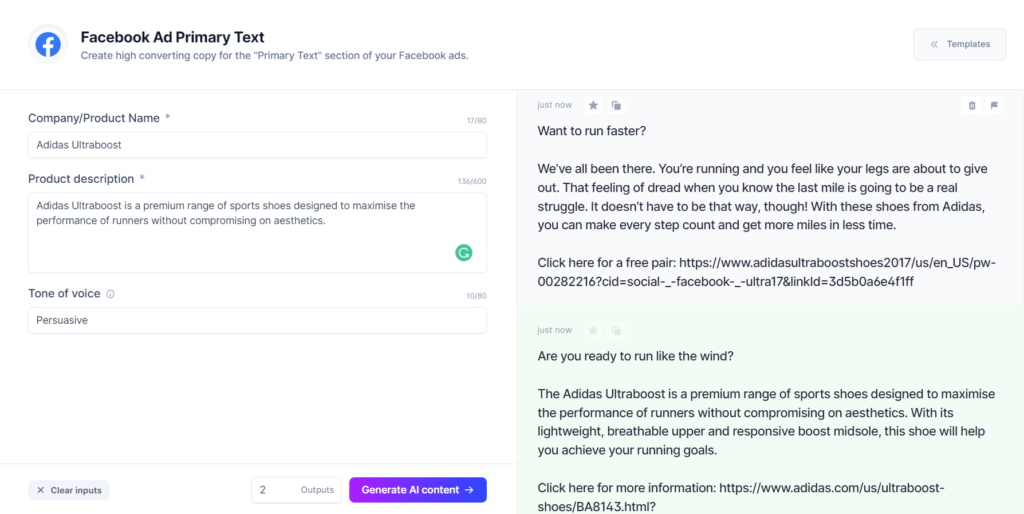Viewport: 1024px width, 514px height.
Task: Click the "Product description" label
Action: (81, 179)
